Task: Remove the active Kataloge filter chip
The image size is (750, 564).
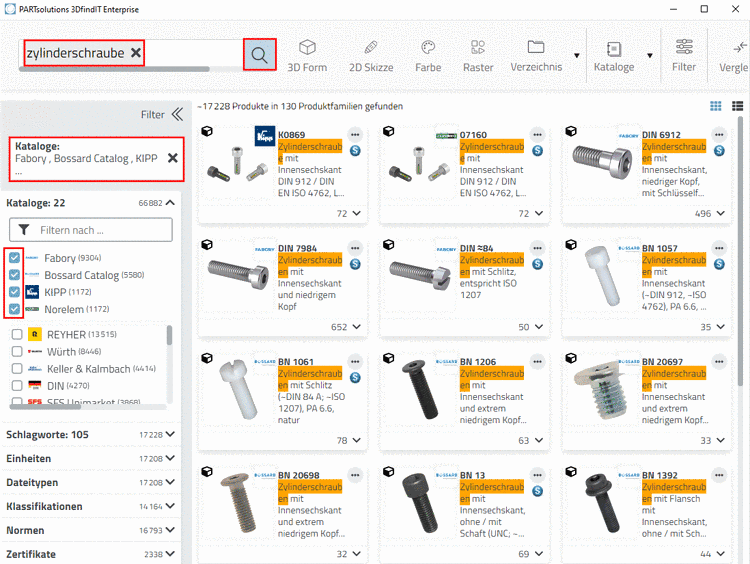Action: tap(173, 158)
